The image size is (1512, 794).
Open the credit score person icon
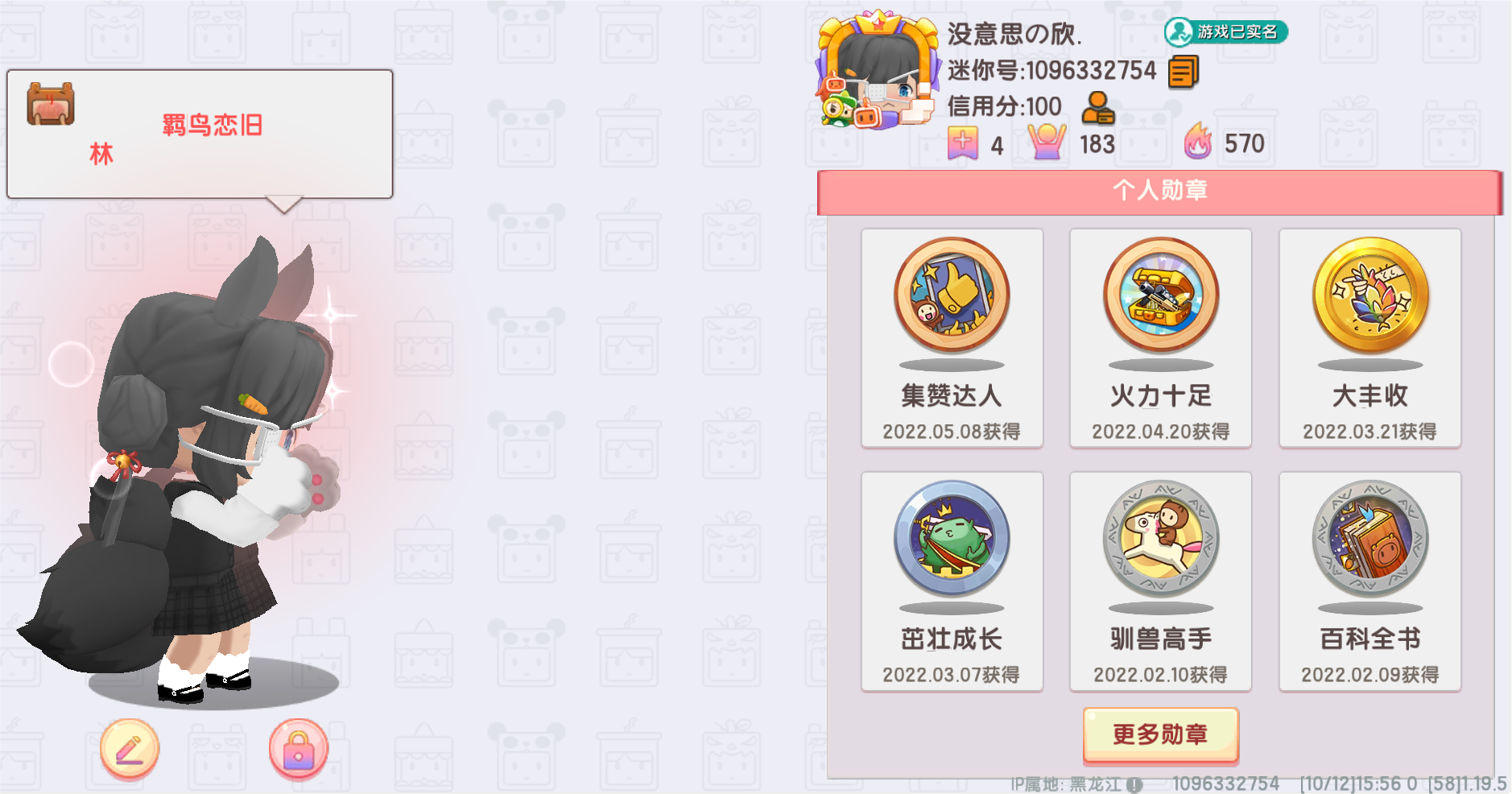(1098, 107)
